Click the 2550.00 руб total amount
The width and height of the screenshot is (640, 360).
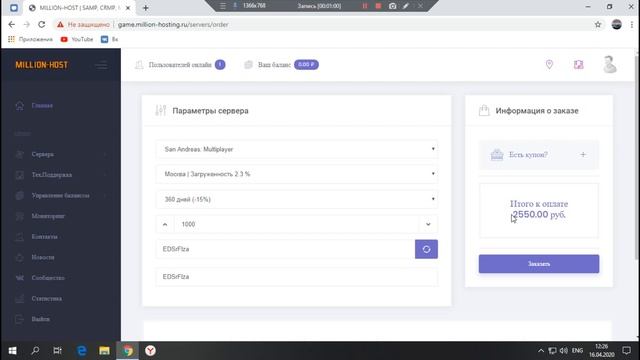[x=539, y=214]
